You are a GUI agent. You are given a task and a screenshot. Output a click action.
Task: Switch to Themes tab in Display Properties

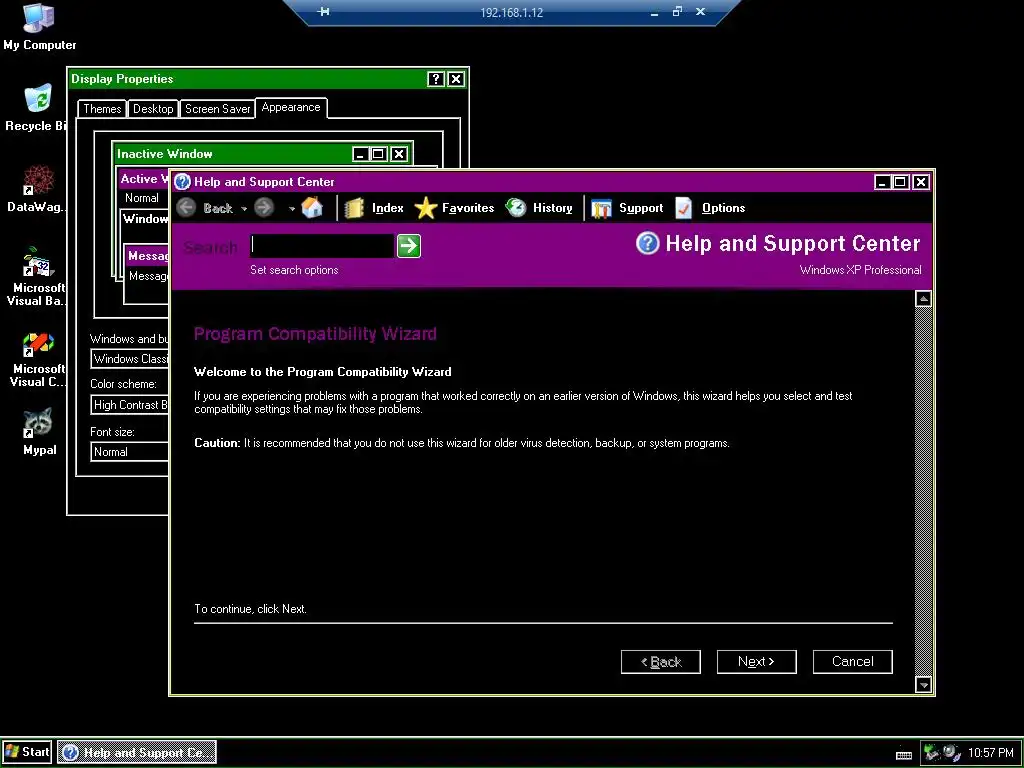102,109
